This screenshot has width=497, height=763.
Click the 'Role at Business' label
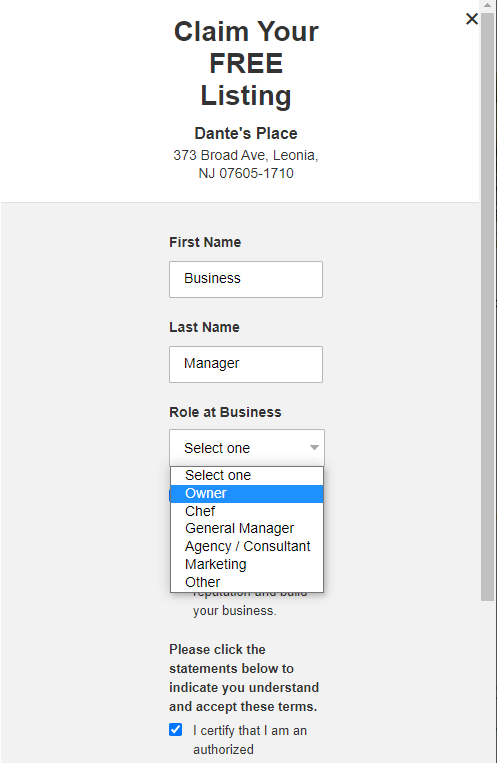(x=225, y=412)
